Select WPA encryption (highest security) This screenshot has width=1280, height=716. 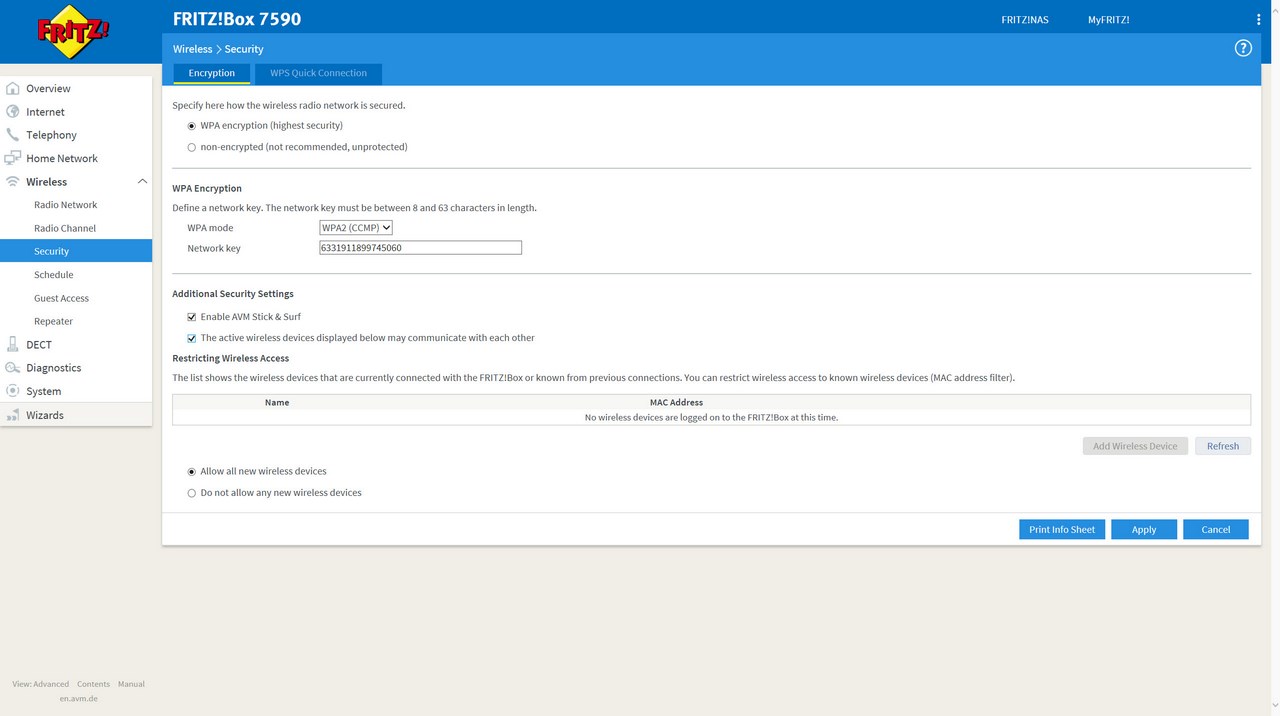point(192,126)
